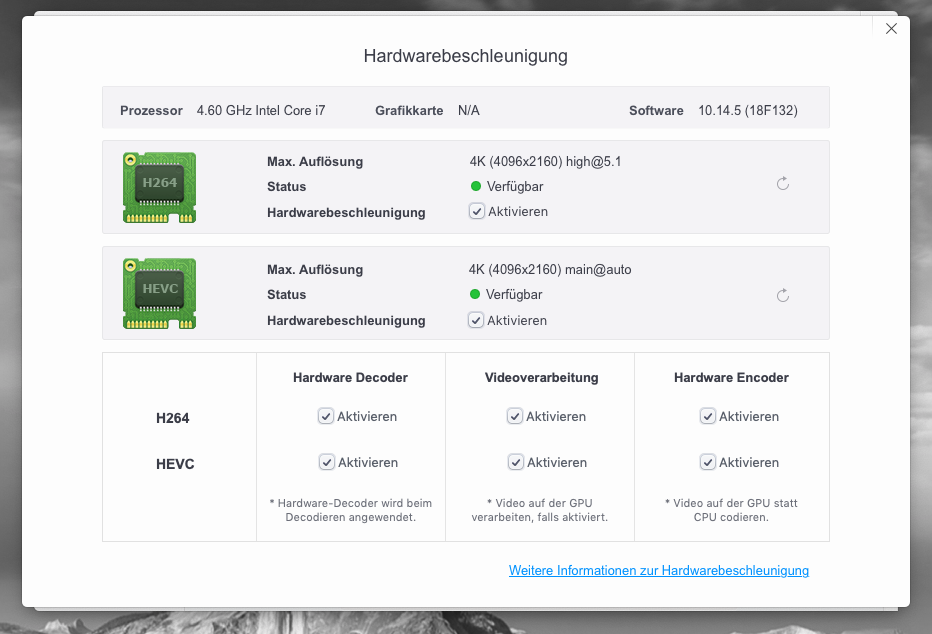Image resolution: width=932 pixels, height=634 pixels.
Task: Click note Video auf der GPU verarbeiten
Action: (x=540, y=510)
